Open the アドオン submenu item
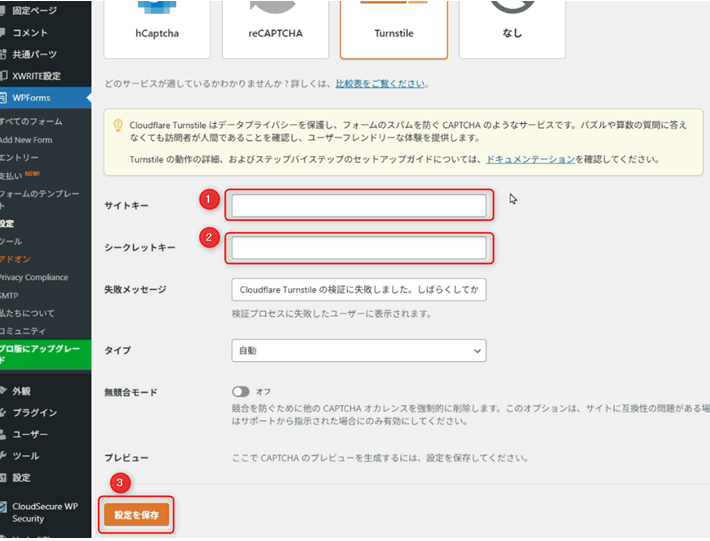The image size is (710, 541). pos(15,259)
